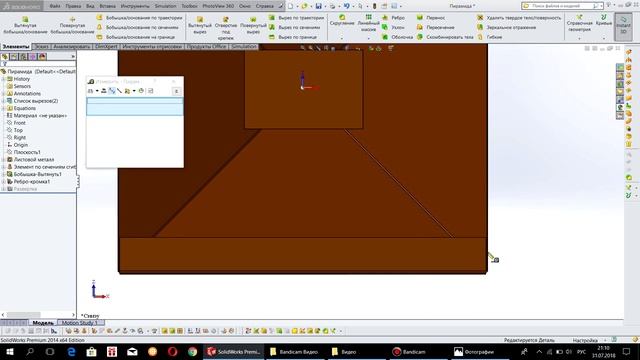The image size is (640, 360).
Task: Select Плоскость1 in the feature tree
Action: (27, 152)
